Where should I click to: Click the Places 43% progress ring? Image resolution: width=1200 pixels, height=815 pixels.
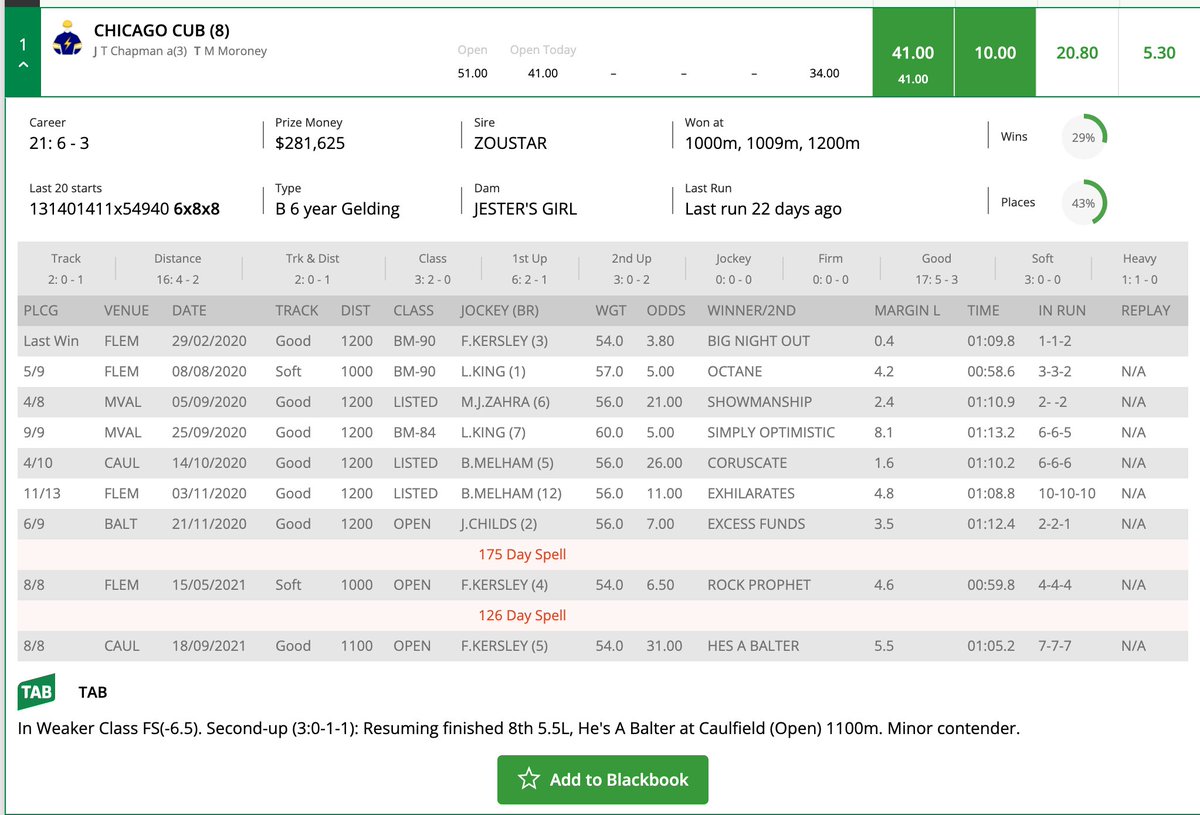point(1083,202)
